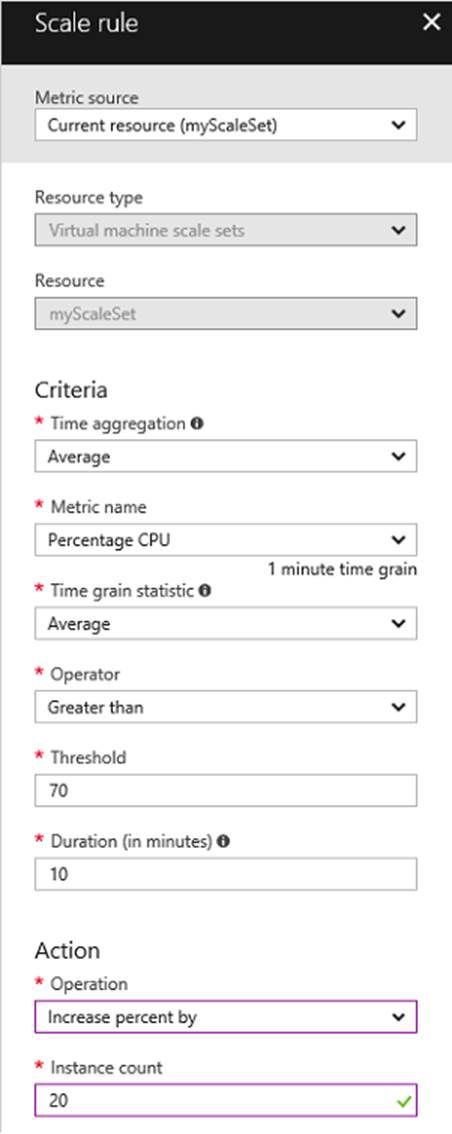Click the green checkmark in Instance count
The image size is (452, 1134).
404,1101
